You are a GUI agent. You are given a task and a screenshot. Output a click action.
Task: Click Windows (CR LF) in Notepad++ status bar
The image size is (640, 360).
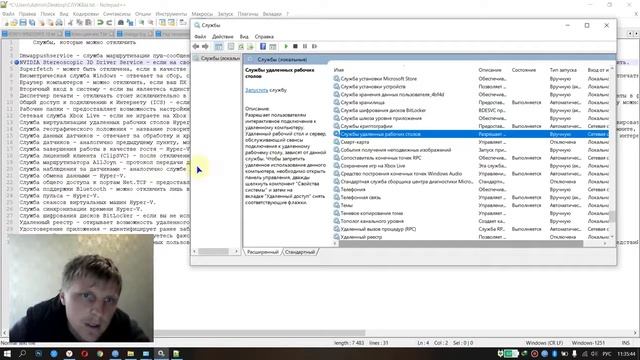point(544,343)
